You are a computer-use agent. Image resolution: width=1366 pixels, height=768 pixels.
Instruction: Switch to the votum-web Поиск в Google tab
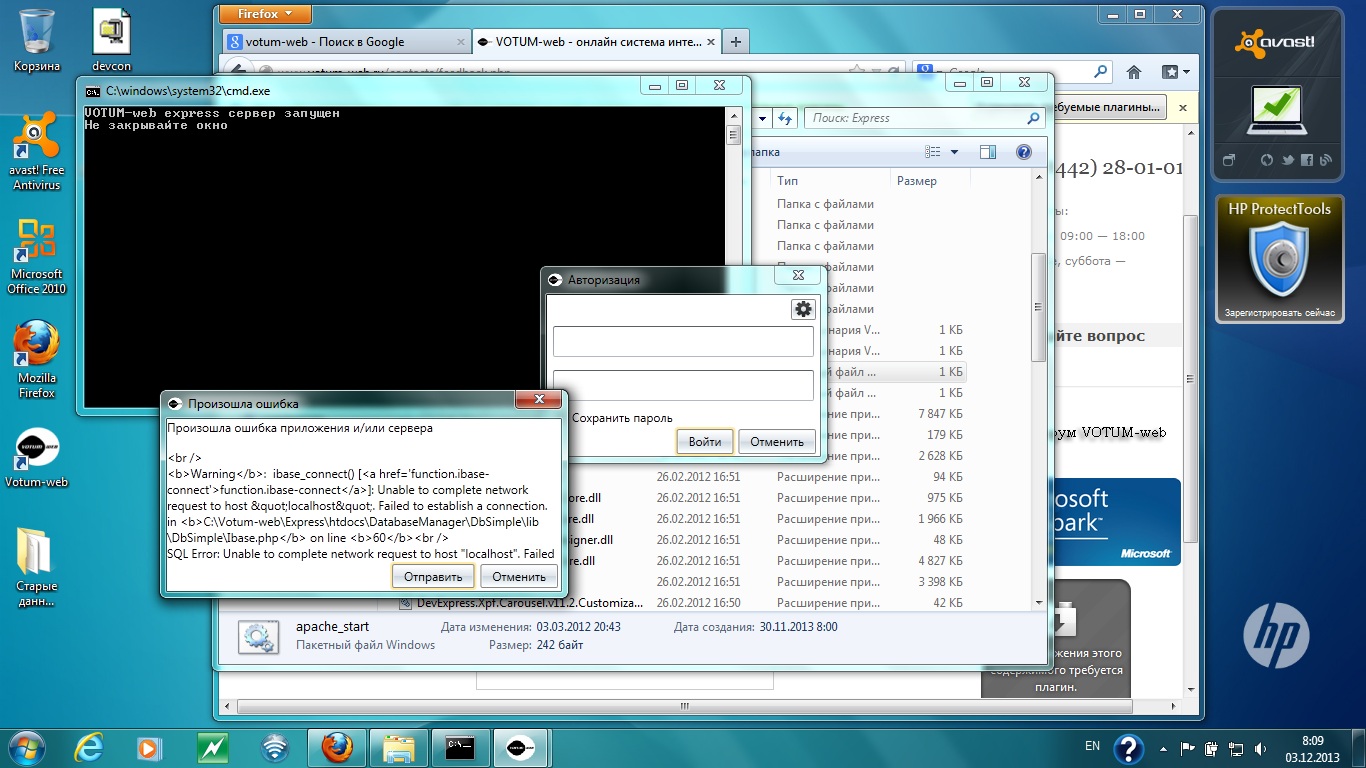pyautogui.click(x=346, y=42)
